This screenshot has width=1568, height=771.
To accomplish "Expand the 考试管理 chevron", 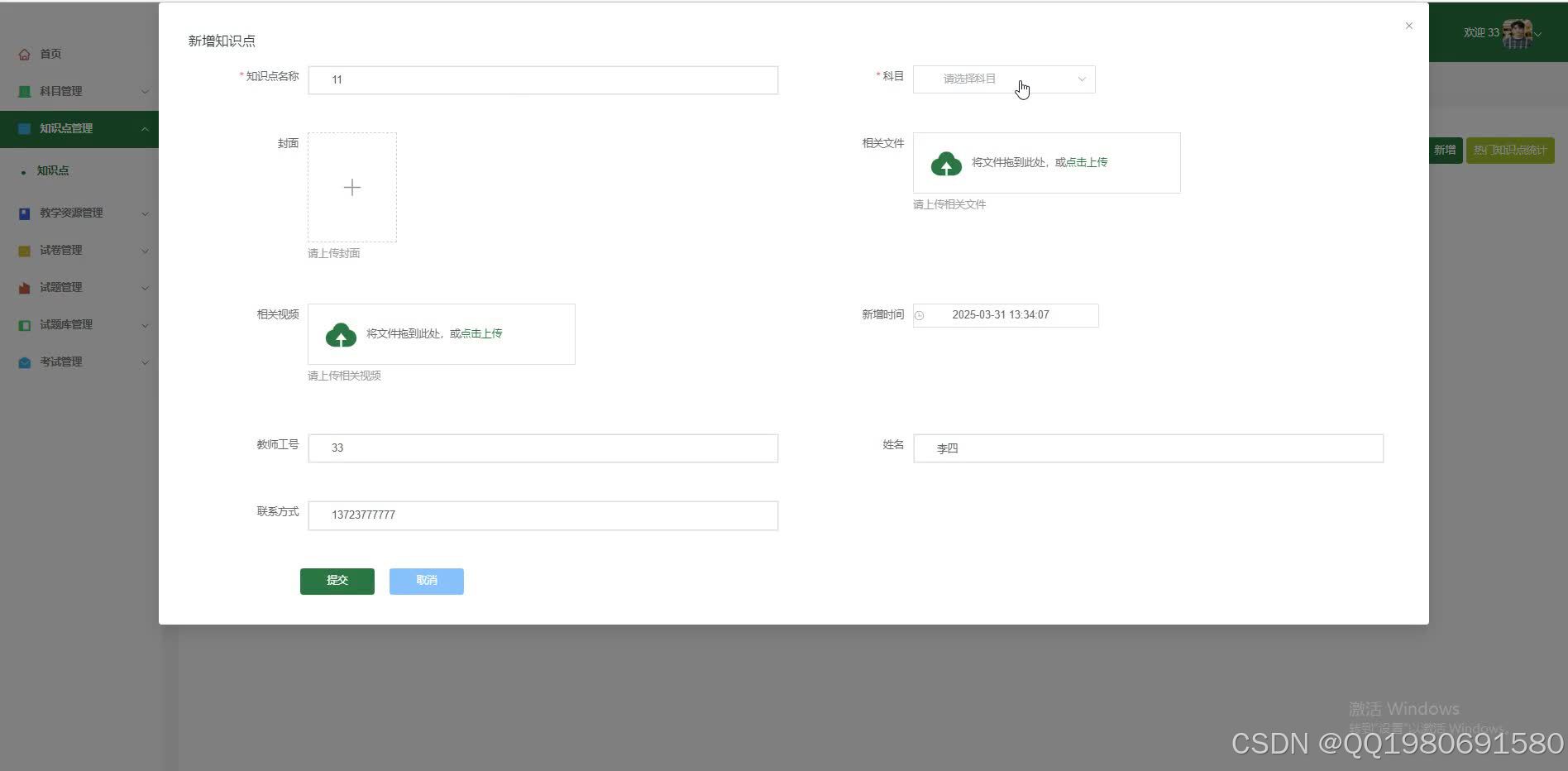I will click(x=145, y=362).
